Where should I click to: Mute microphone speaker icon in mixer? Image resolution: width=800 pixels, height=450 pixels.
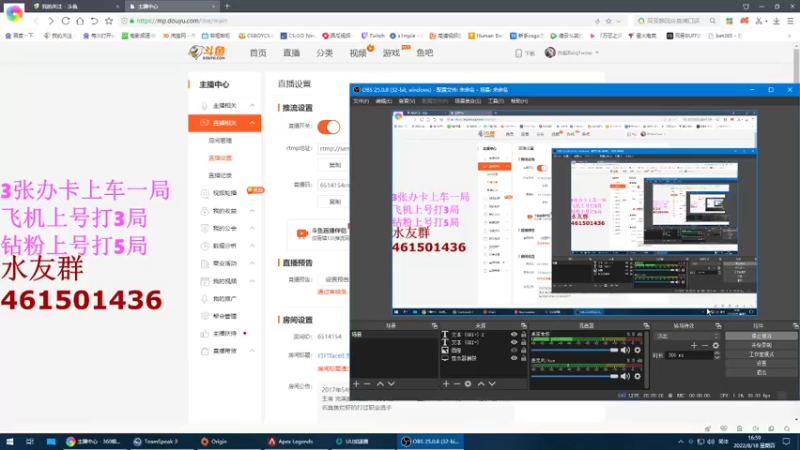coord(626,376)
